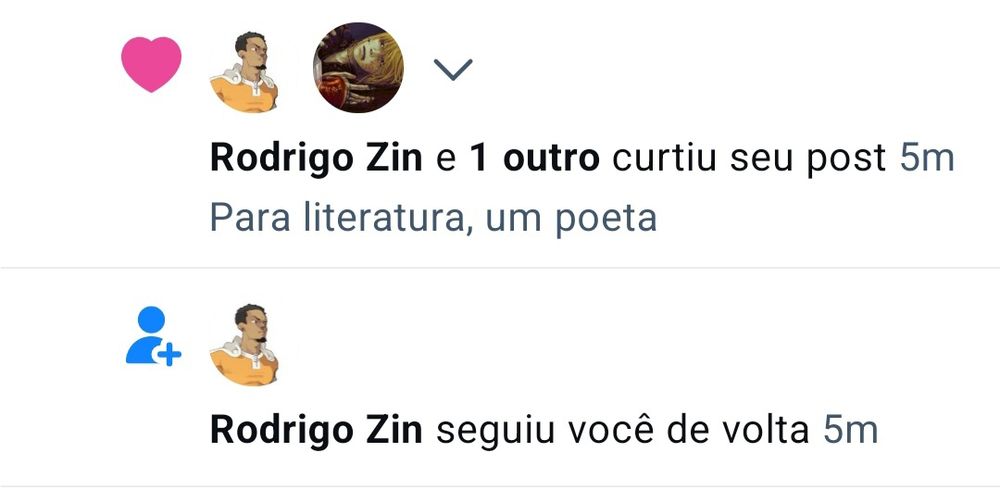This screenshot has height=493, width=1000.
Task: Open the Rodrigo Zin name in the follow notification
Action: pyautogui.click(x=316, y=431)
